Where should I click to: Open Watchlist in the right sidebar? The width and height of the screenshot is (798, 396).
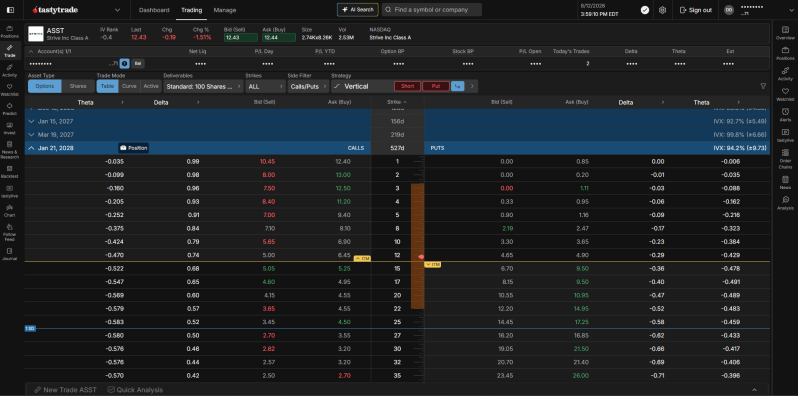tap(785, 94)
